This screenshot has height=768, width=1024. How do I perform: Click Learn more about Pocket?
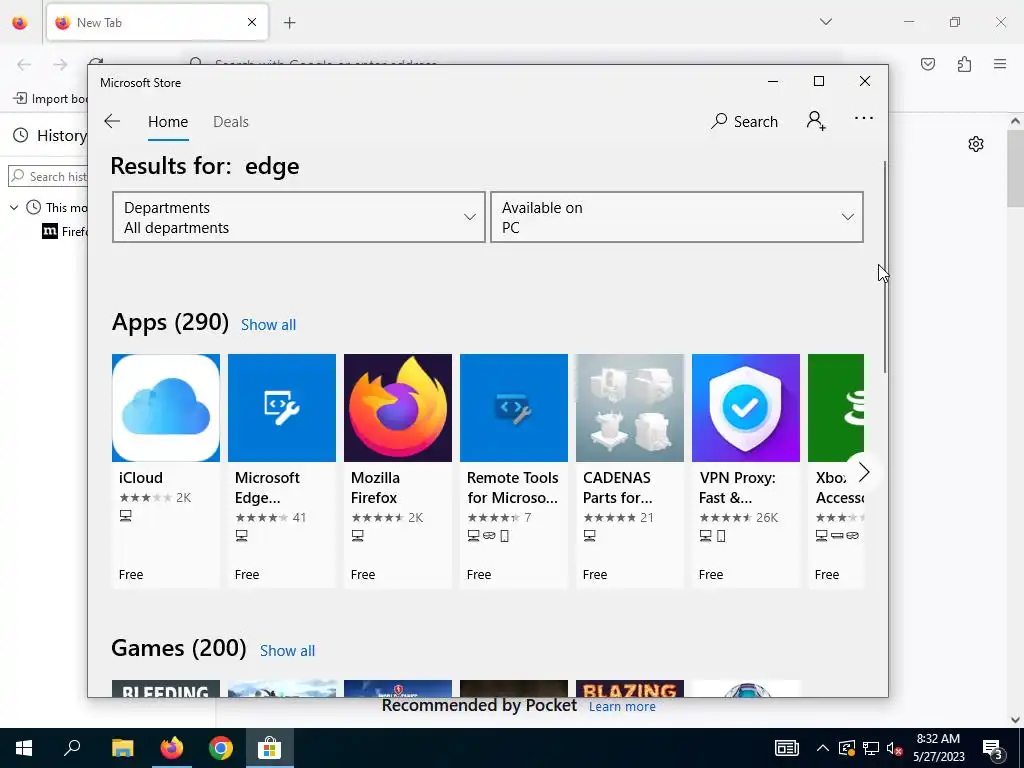click(x=622, y=707)
